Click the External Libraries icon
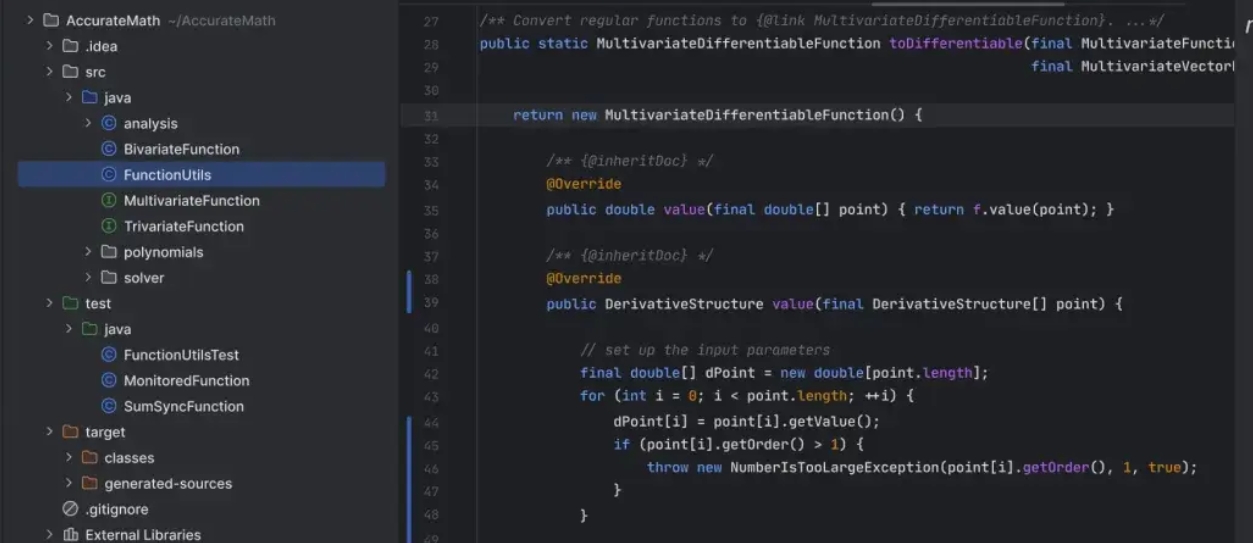 (70, 535)
